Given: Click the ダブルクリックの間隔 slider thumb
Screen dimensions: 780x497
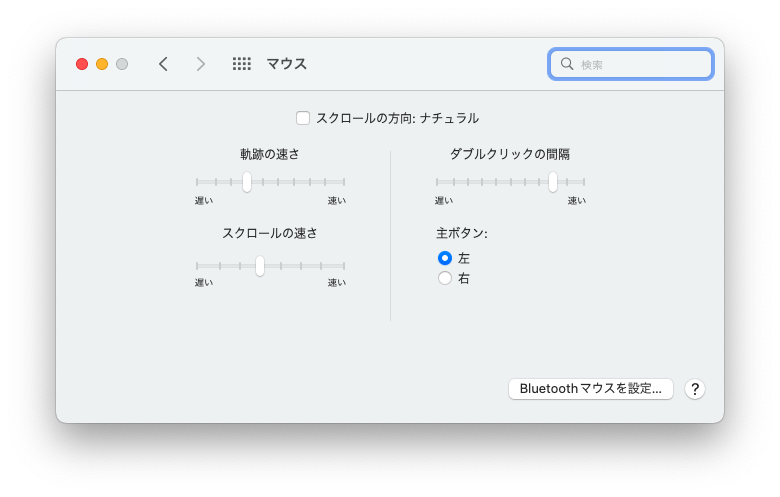Looking at the screenshot, I should click(553, 182).
